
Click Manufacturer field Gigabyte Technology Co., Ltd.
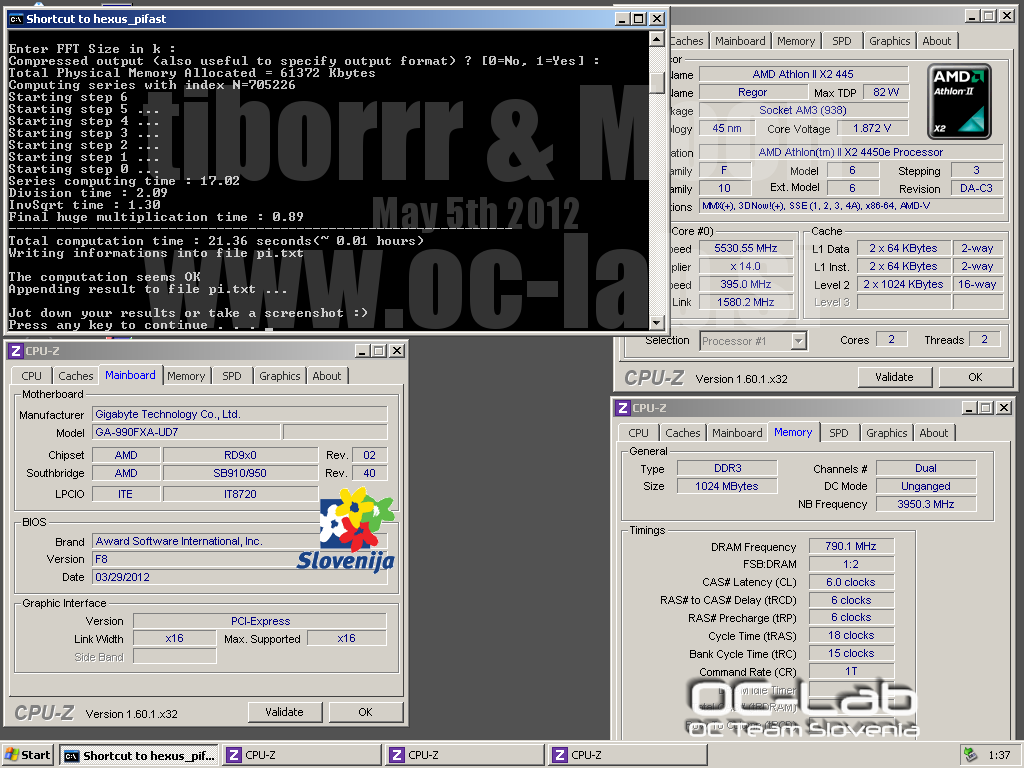[x=240, y=414]
